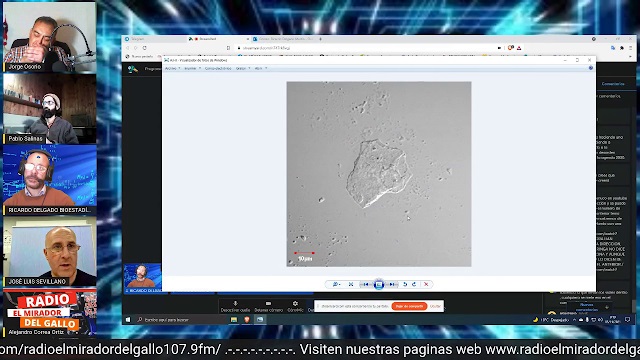Image resolution: width=640 pixels, height=360 pixels.
Task: Click the Windows Start button
Action: coord(128,320)
